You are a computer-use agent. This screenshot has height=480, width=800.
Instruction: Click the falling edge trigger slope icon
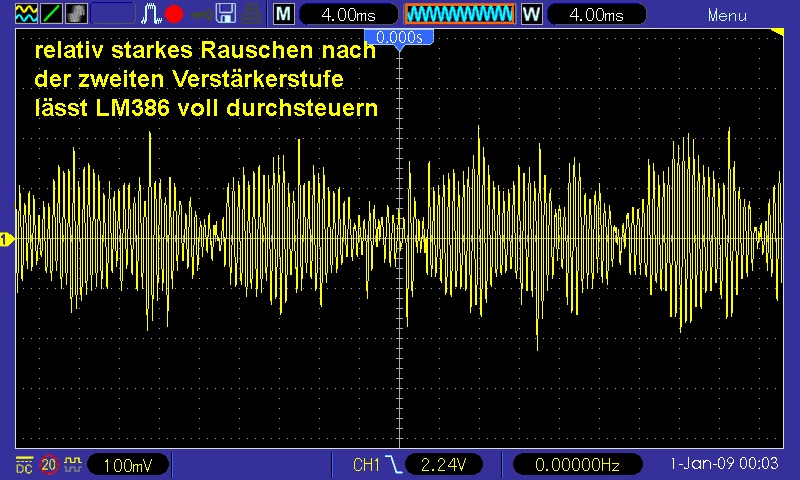click(393, 465)
